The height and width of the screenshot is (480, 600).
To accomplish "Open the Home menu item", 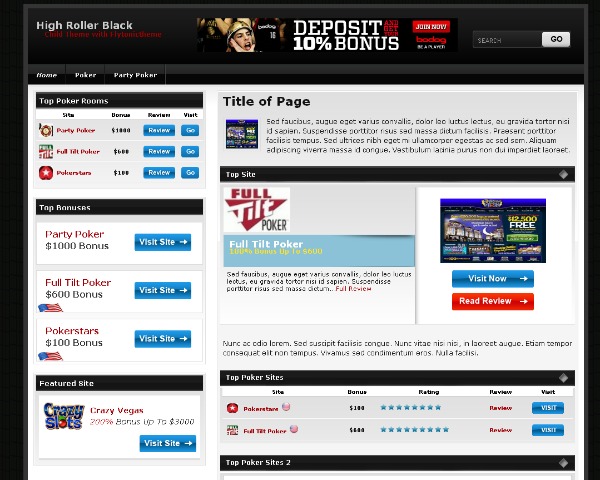I will pos(47,75).
